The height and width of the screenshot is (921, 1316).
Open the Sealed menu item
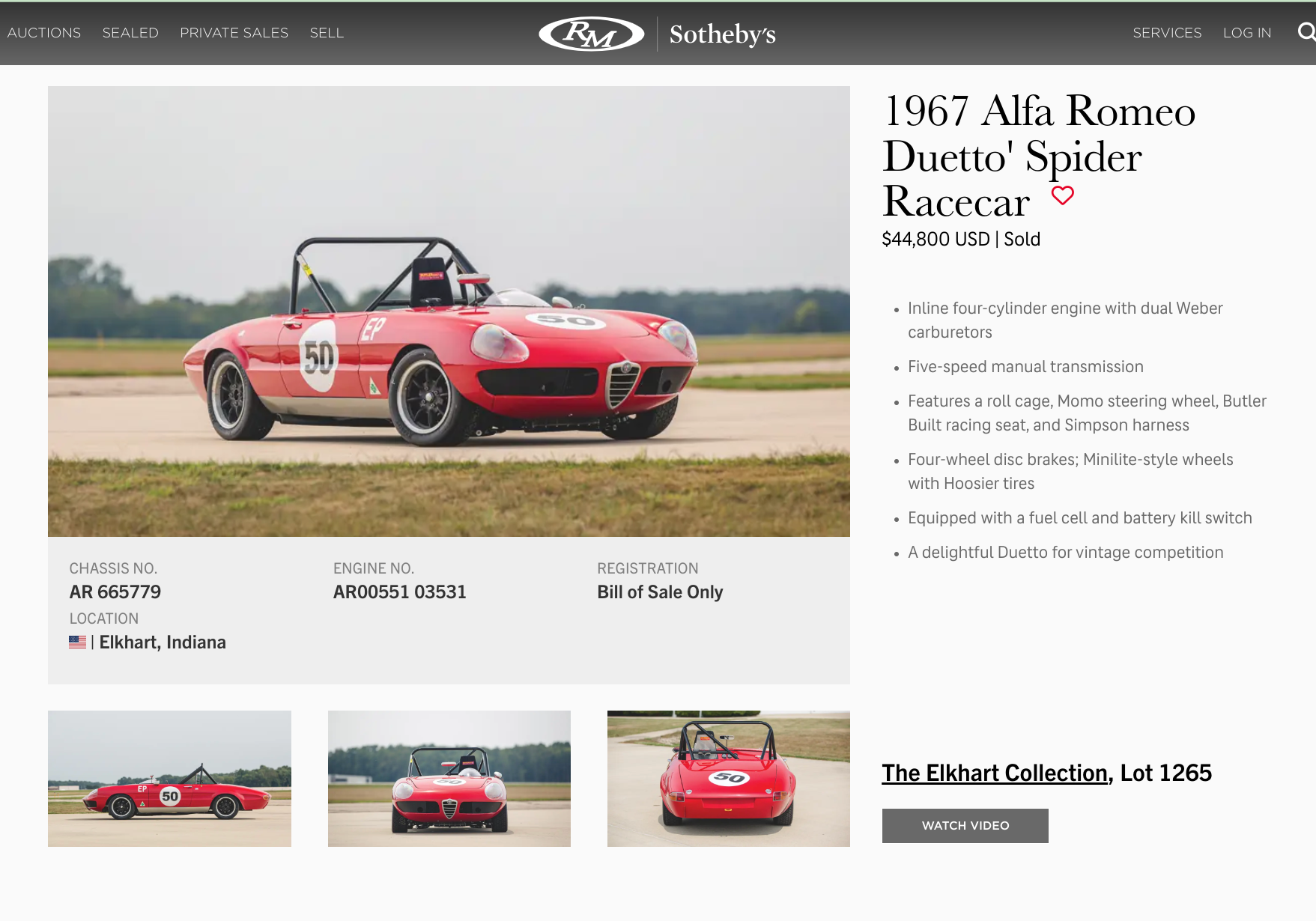pos(130,33)
